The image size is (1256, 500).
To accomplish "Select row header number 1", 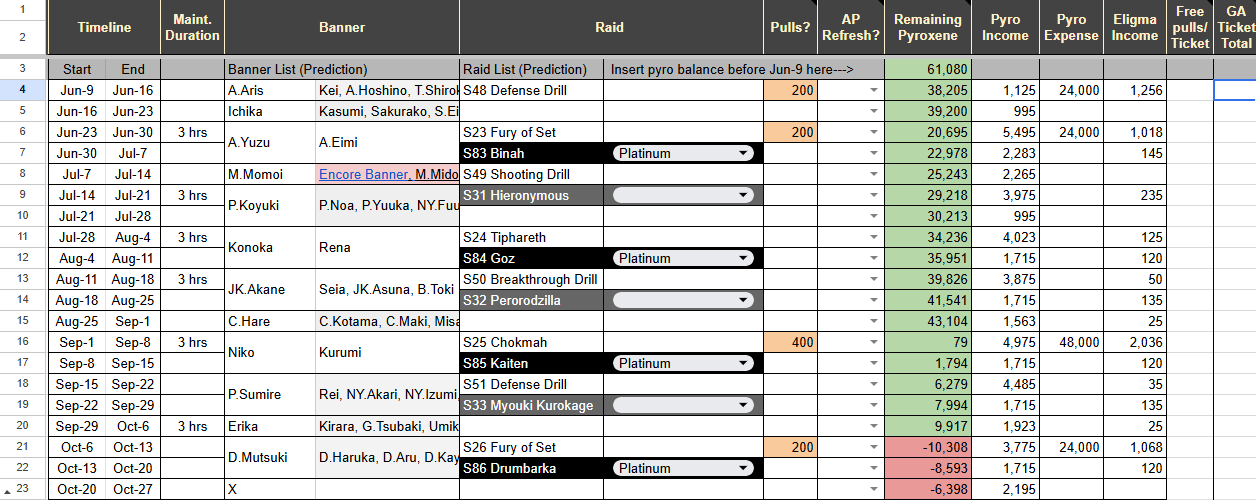I will click(x=23, y=9).
